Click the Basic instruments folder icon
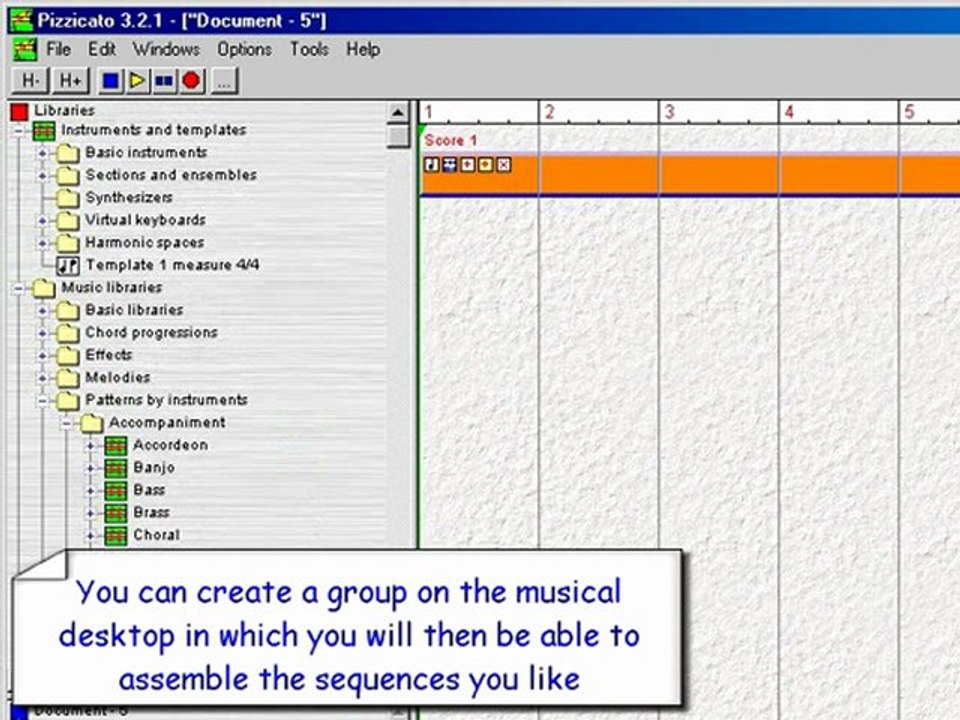 [x=68, y=153]
